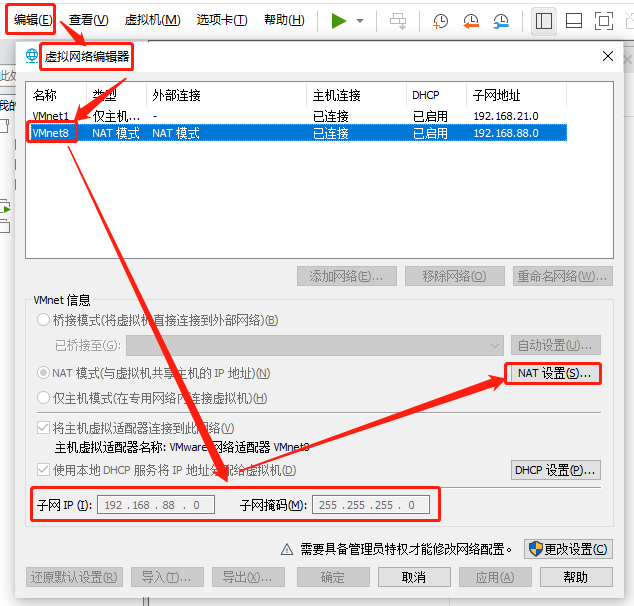
Task: Click the 导入(T)... button
Action: pos(167,577)
